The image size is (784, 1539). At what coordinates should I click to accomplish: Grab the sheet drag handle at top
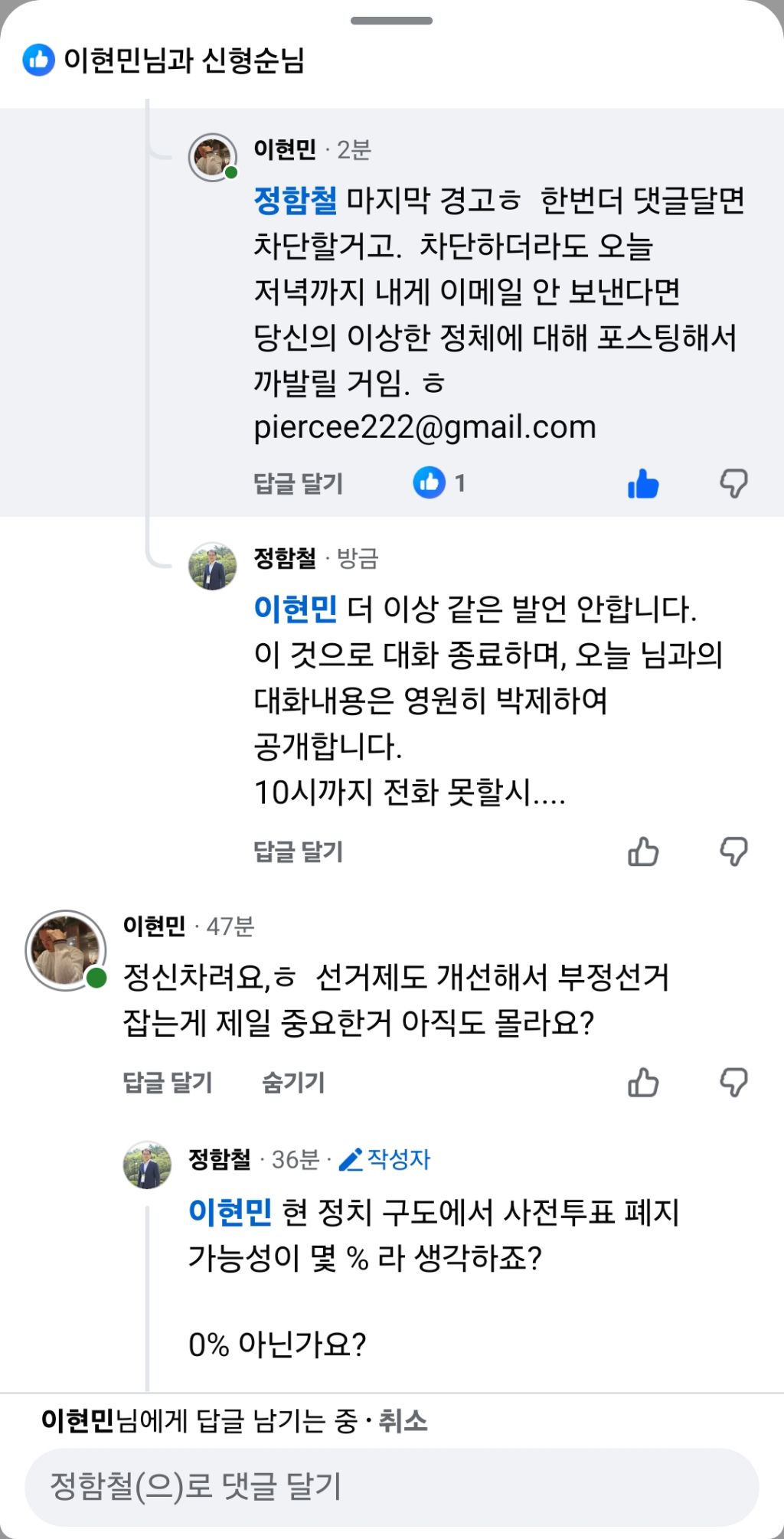391,21
